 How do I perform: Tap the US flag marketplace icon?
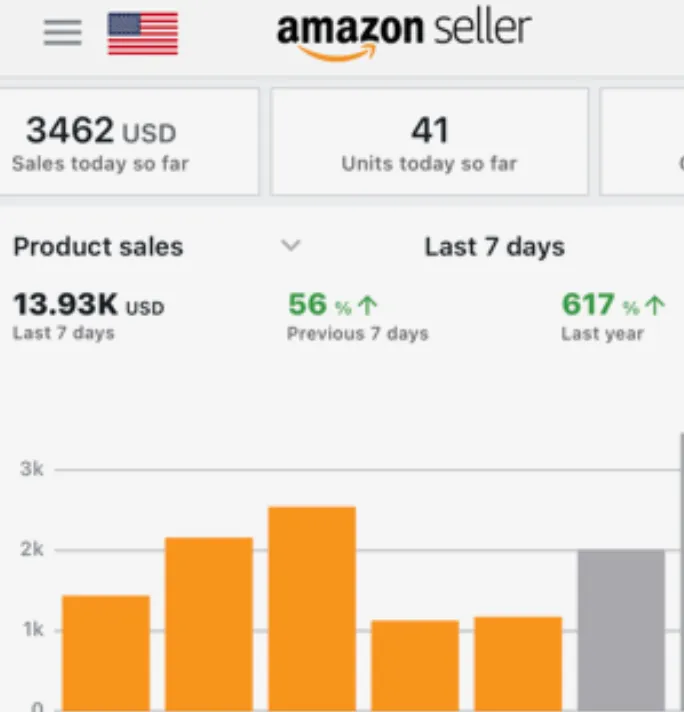tap(143, 33)
